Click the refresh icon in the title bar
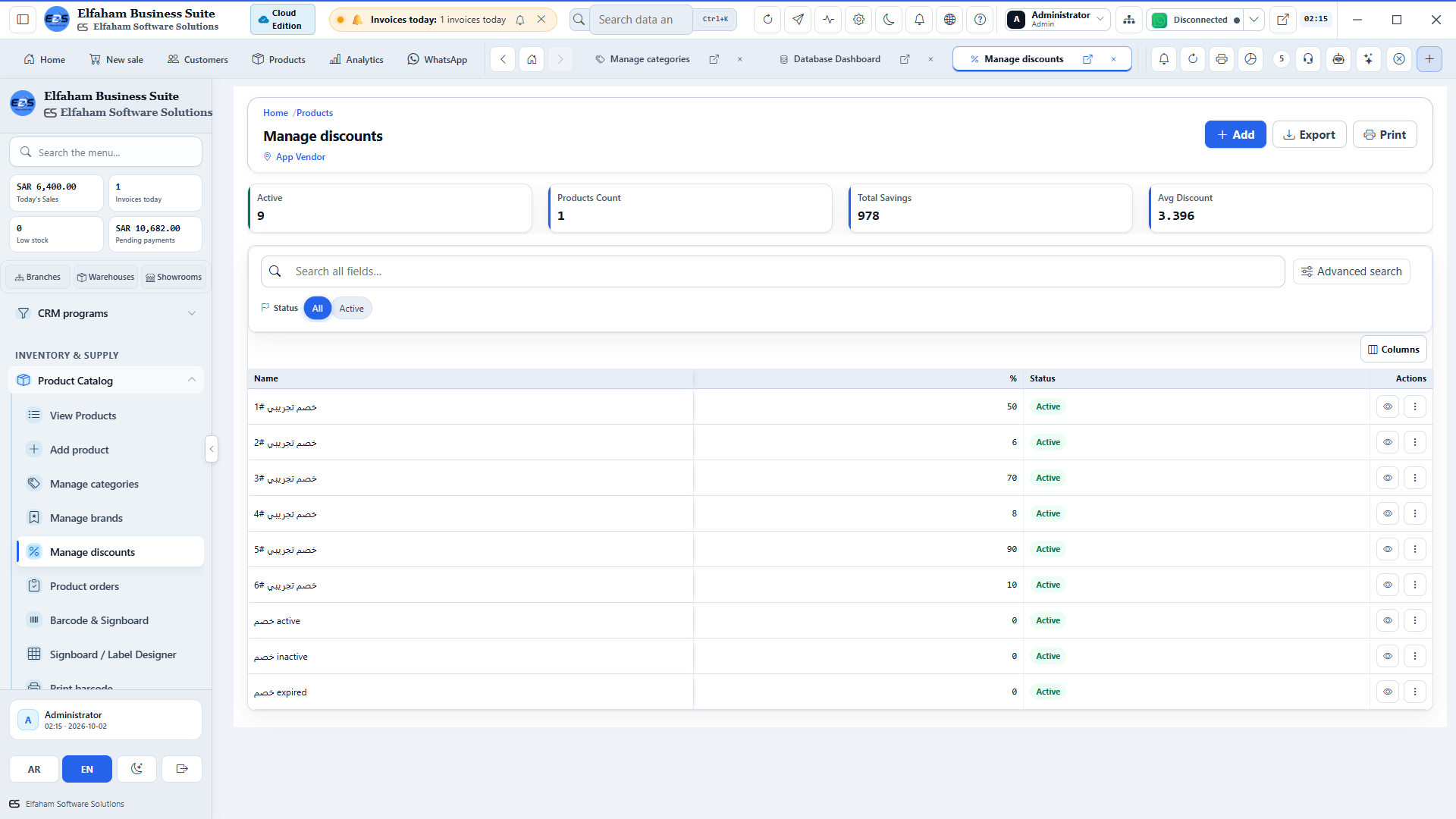 767,20
